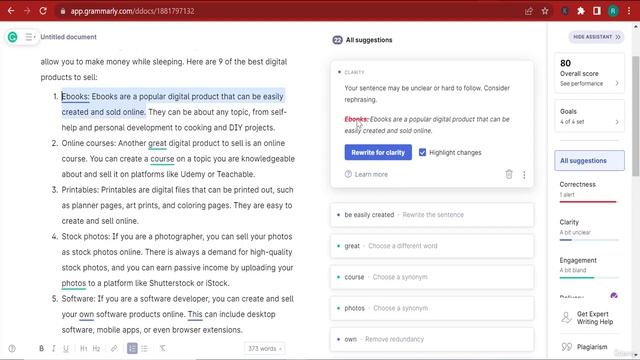Open the Chrome profile avatar
The width and height of the screenshot is (640, 360).
pyautogui.click(x=613, y=11)
